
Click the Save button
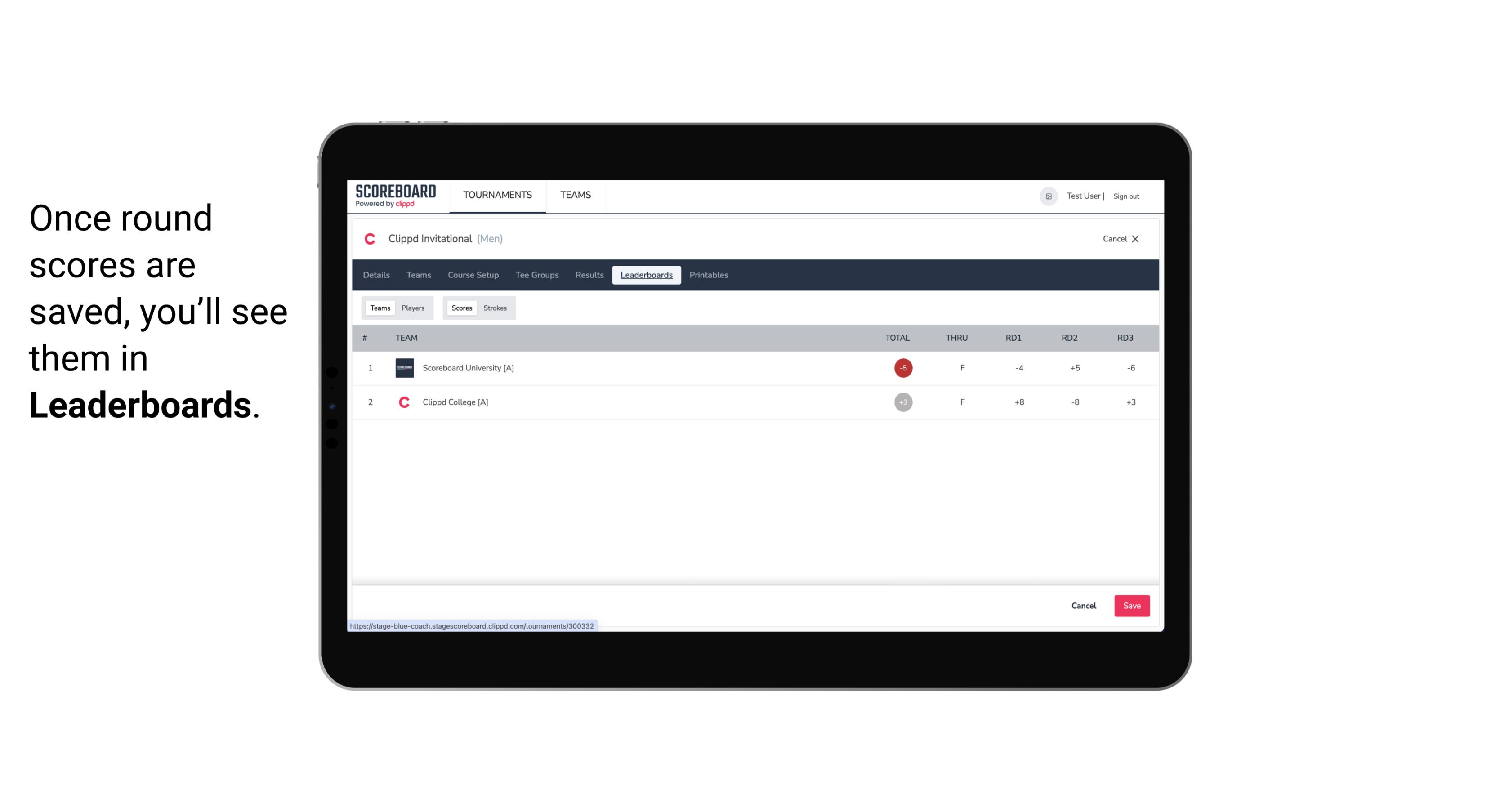1131,605
